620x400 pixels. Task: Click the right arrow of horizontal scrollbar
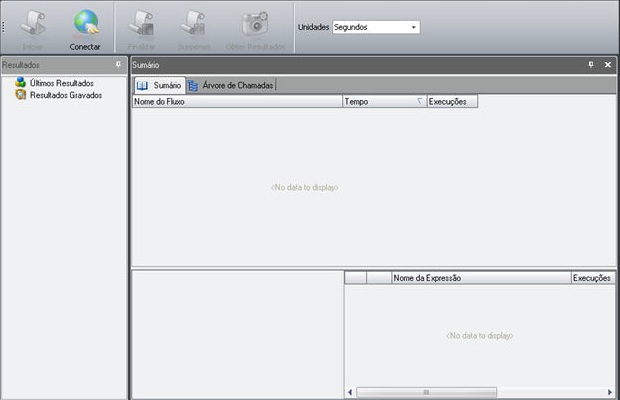point(610,392)
